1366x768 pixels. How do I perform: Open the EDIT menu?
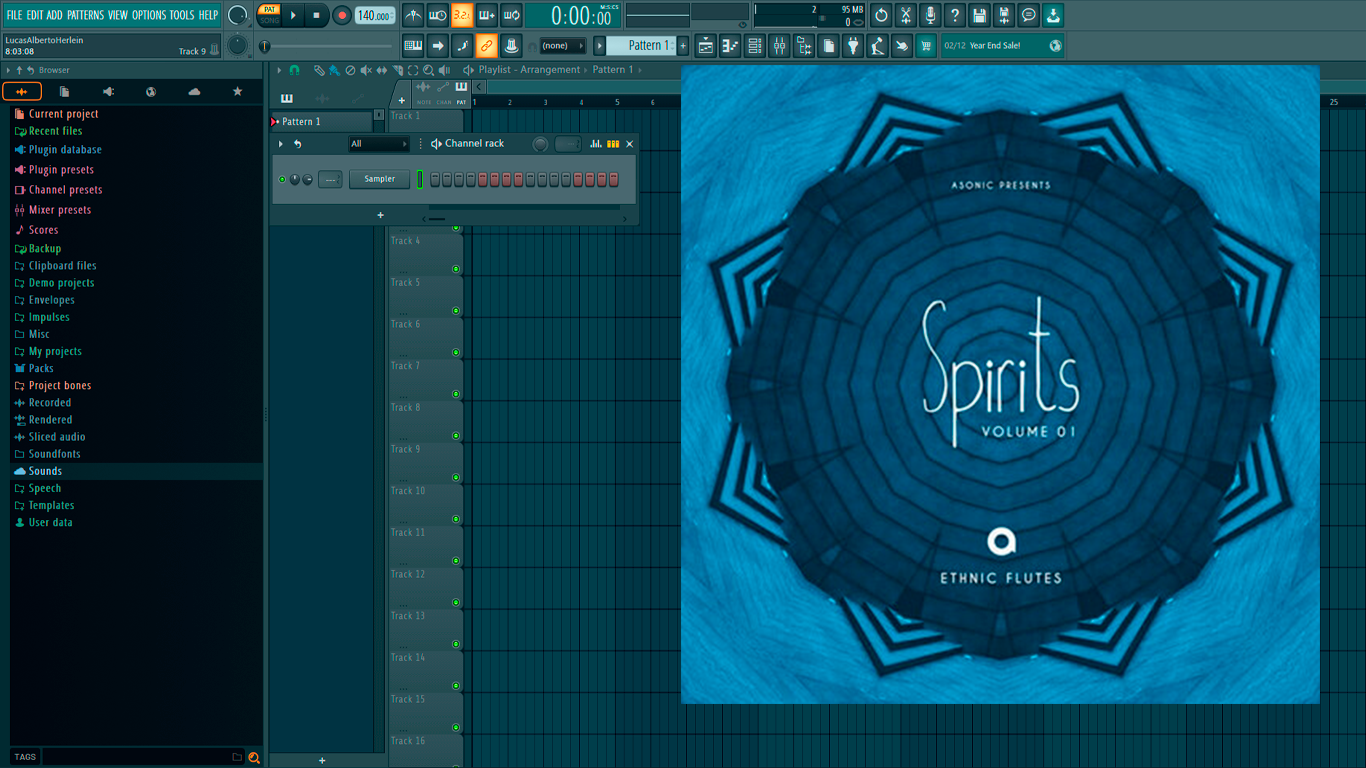point(34,15)
